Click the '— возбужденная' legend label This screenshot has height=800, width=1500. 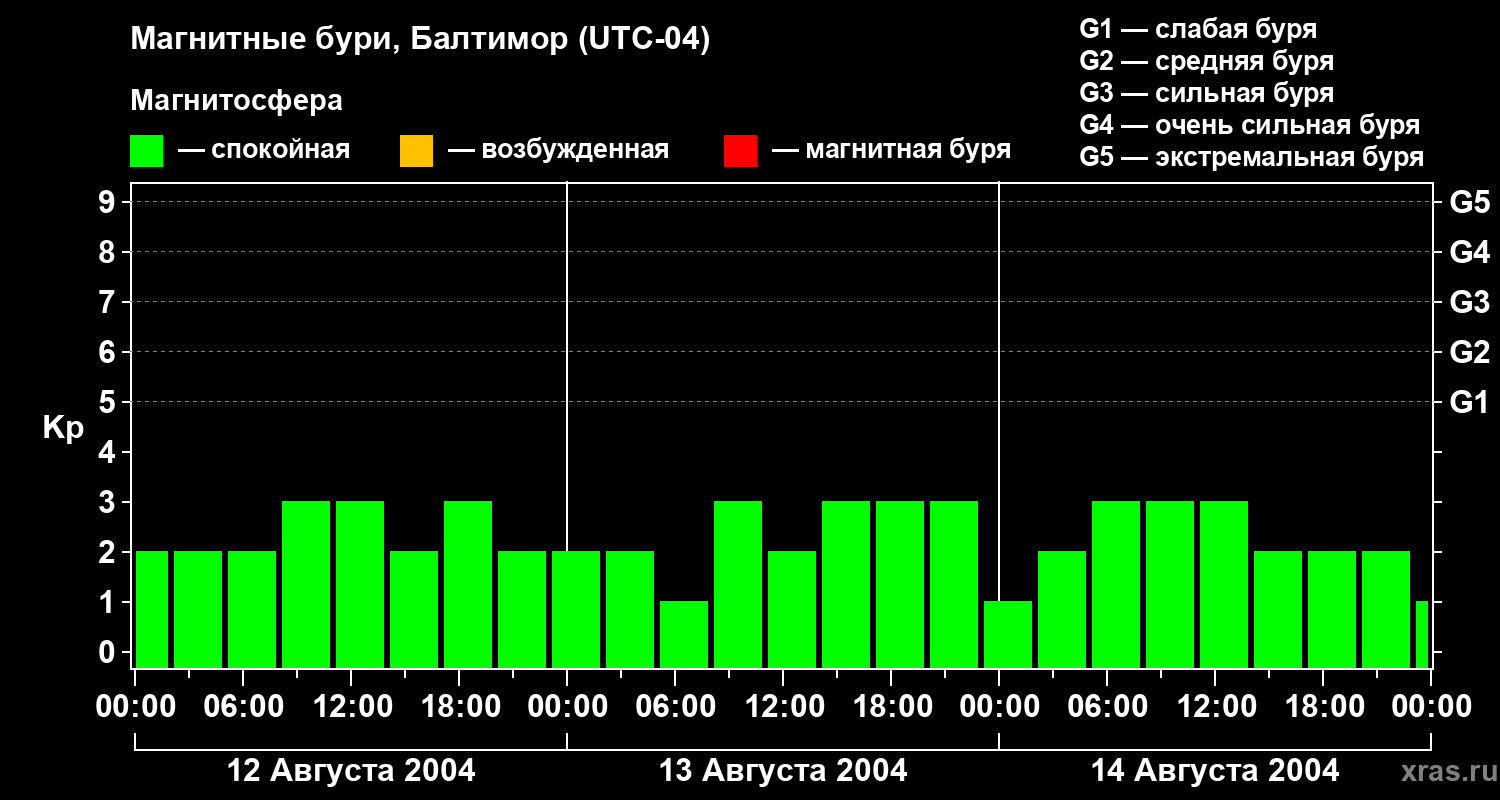tap(558, 151)
